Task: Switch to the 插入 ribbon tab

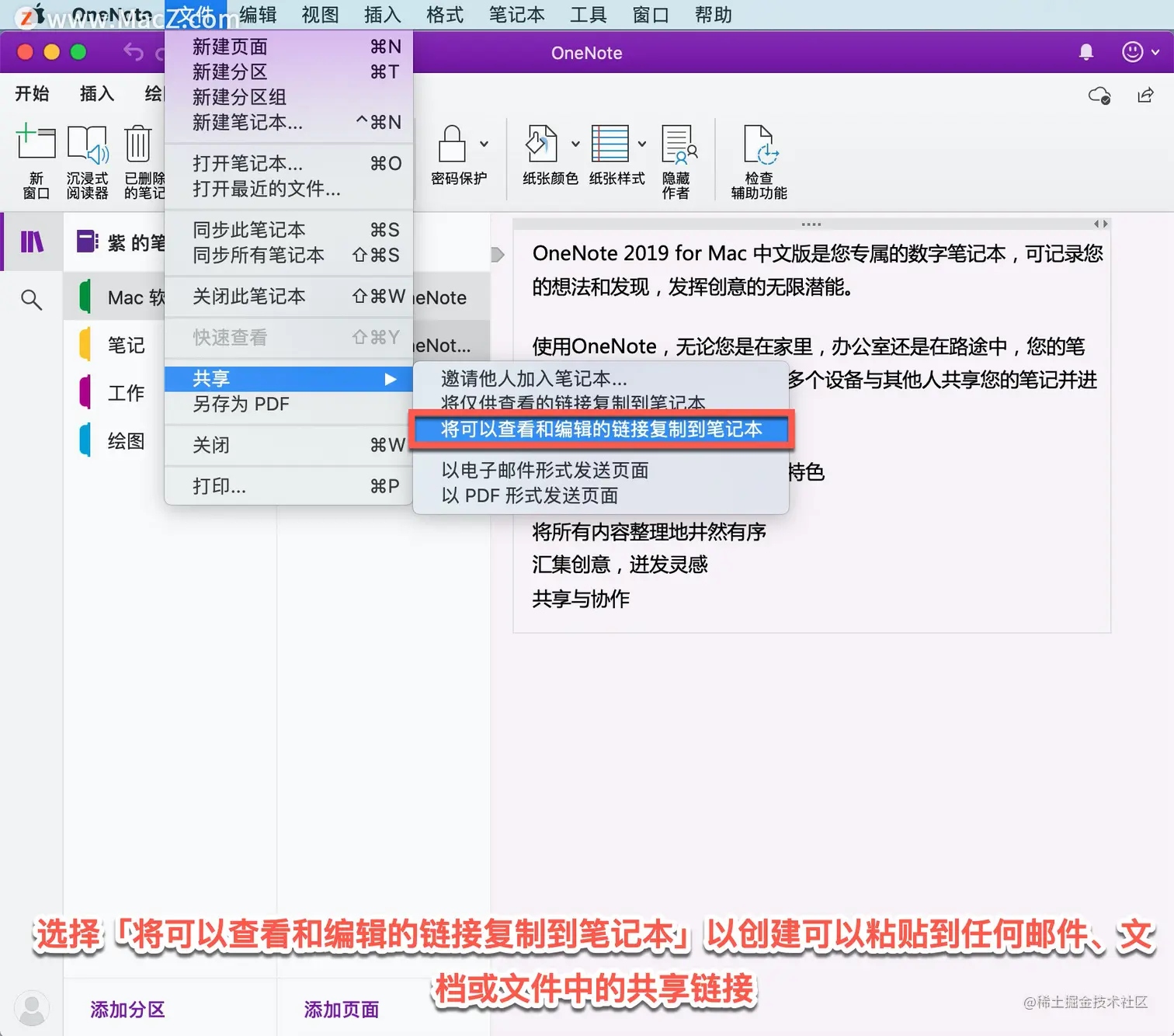Action: 97,93
